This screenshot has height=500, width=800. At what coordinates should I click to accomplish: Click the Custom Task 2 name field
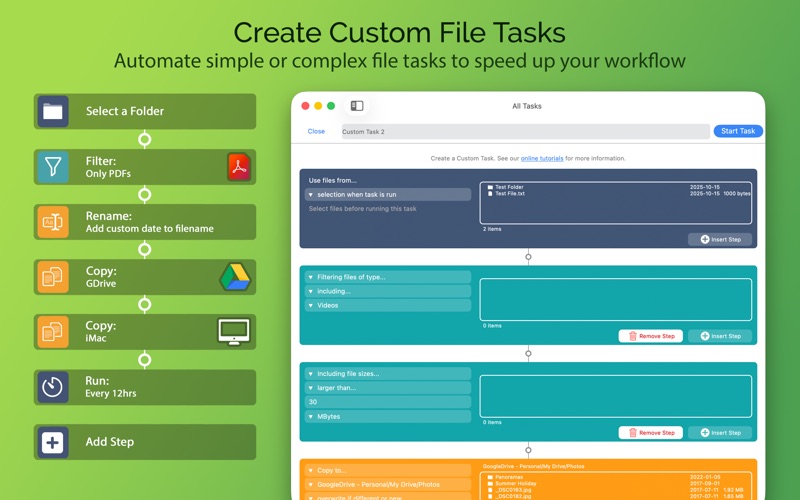tap(526, 132)
